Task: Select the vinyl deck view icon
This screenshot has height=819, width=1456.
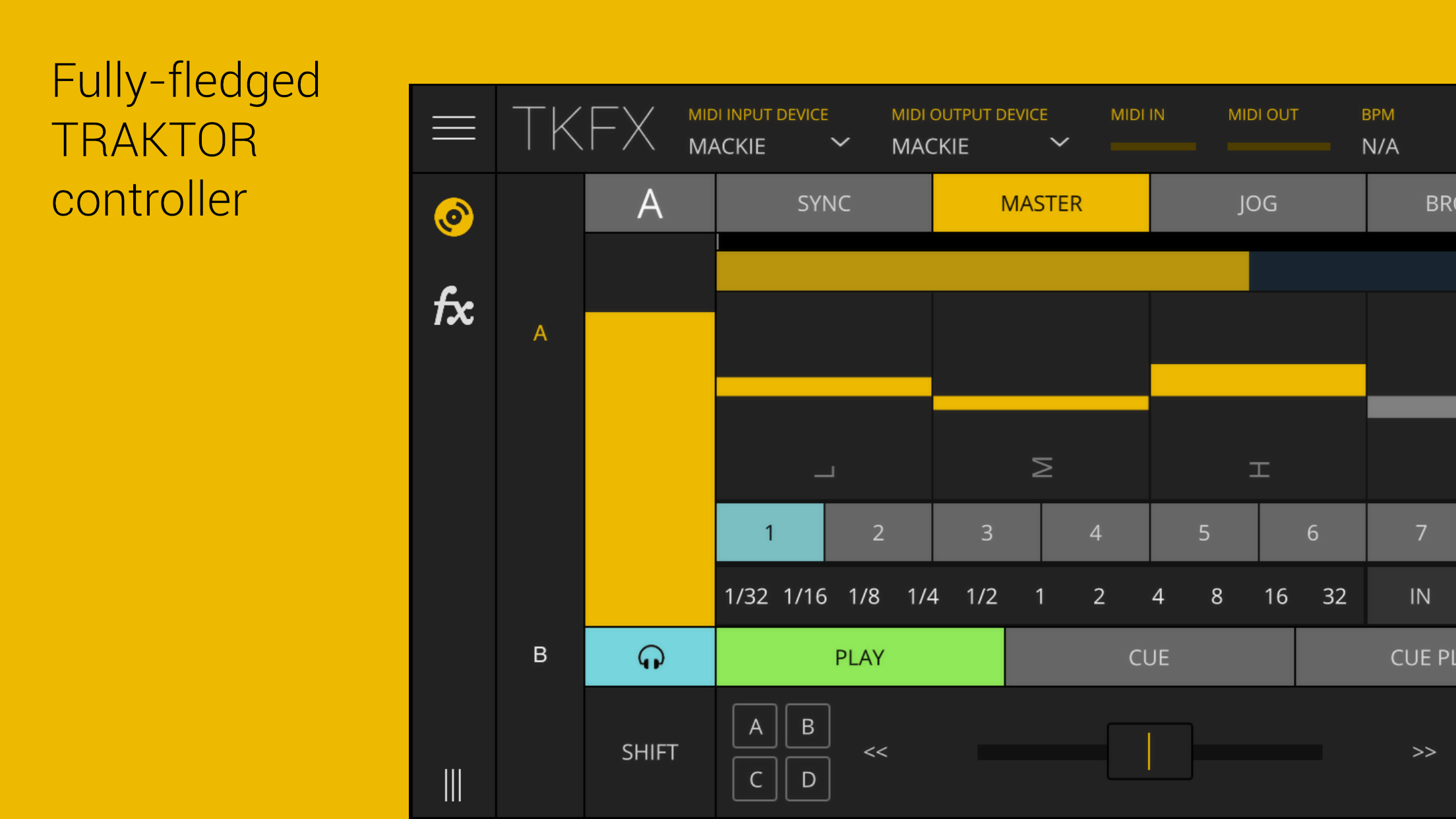Action: tap(454, 217)
